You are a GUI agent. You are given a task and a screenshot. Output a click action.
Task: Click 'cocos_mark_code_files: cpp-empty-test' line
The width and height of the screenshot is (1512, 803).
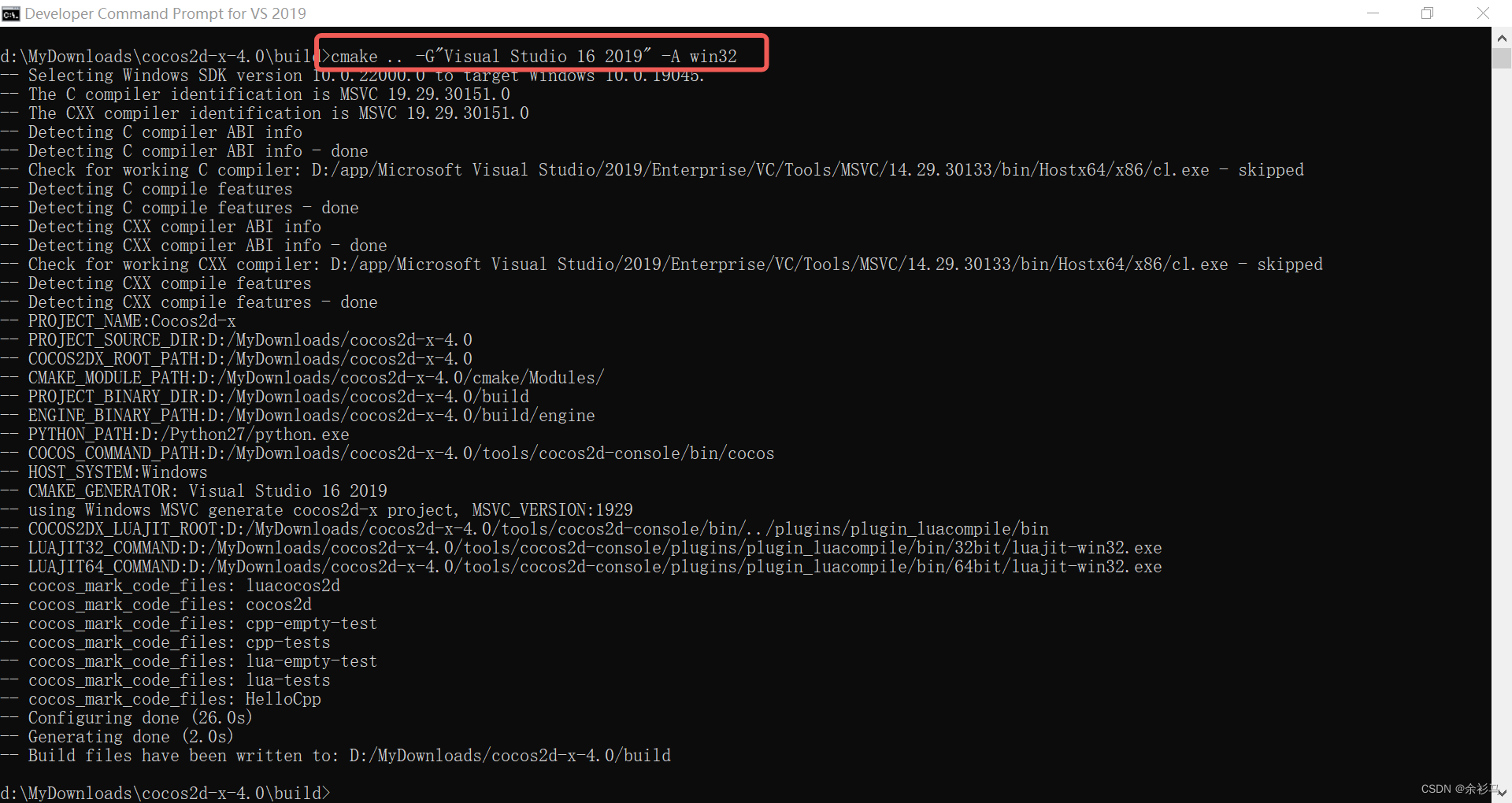(x=189, y=624)
